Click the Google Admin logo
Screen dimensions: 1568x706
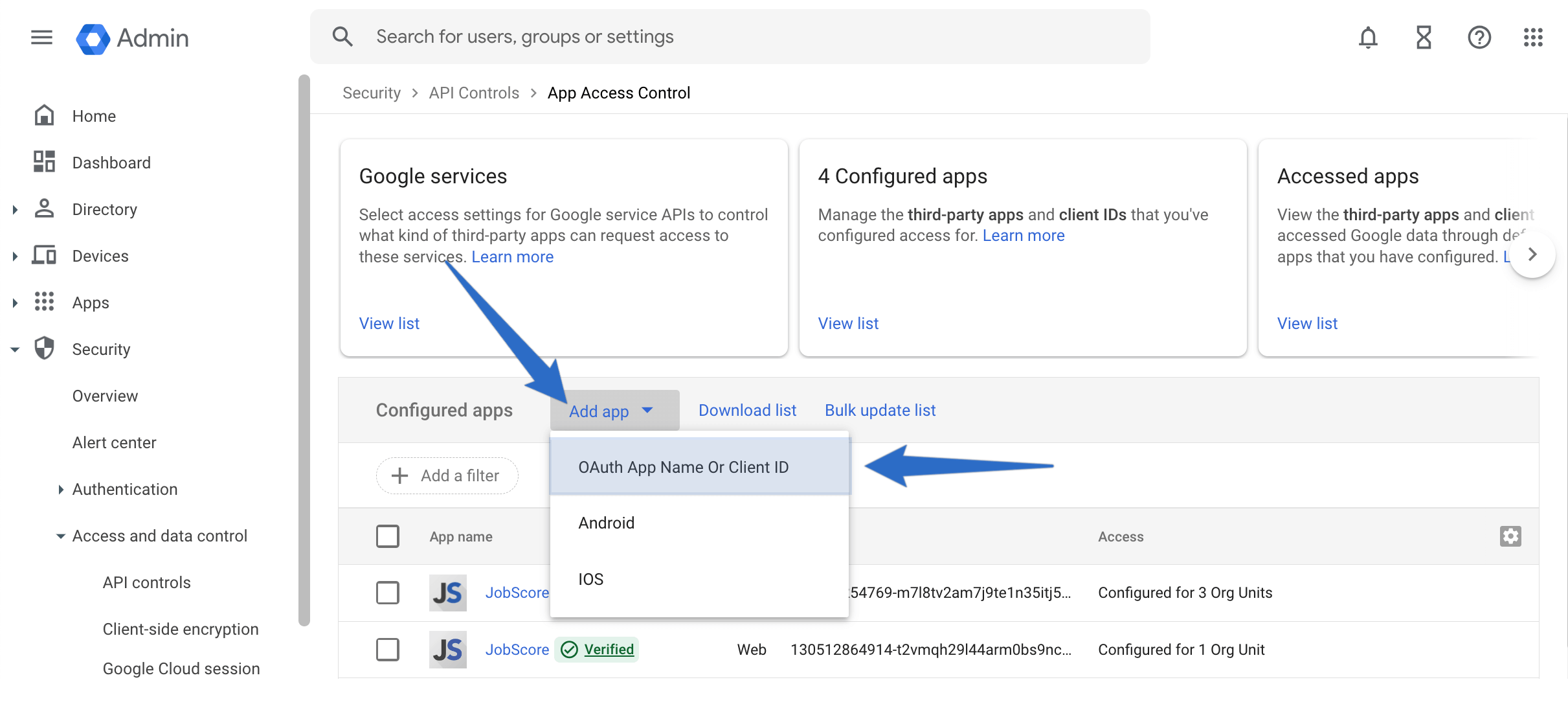pos(132,38)
